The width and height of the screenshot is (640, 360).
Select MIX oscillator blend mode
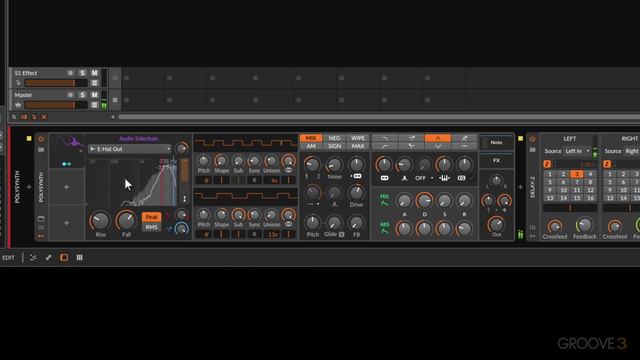[x=311, y=138]
